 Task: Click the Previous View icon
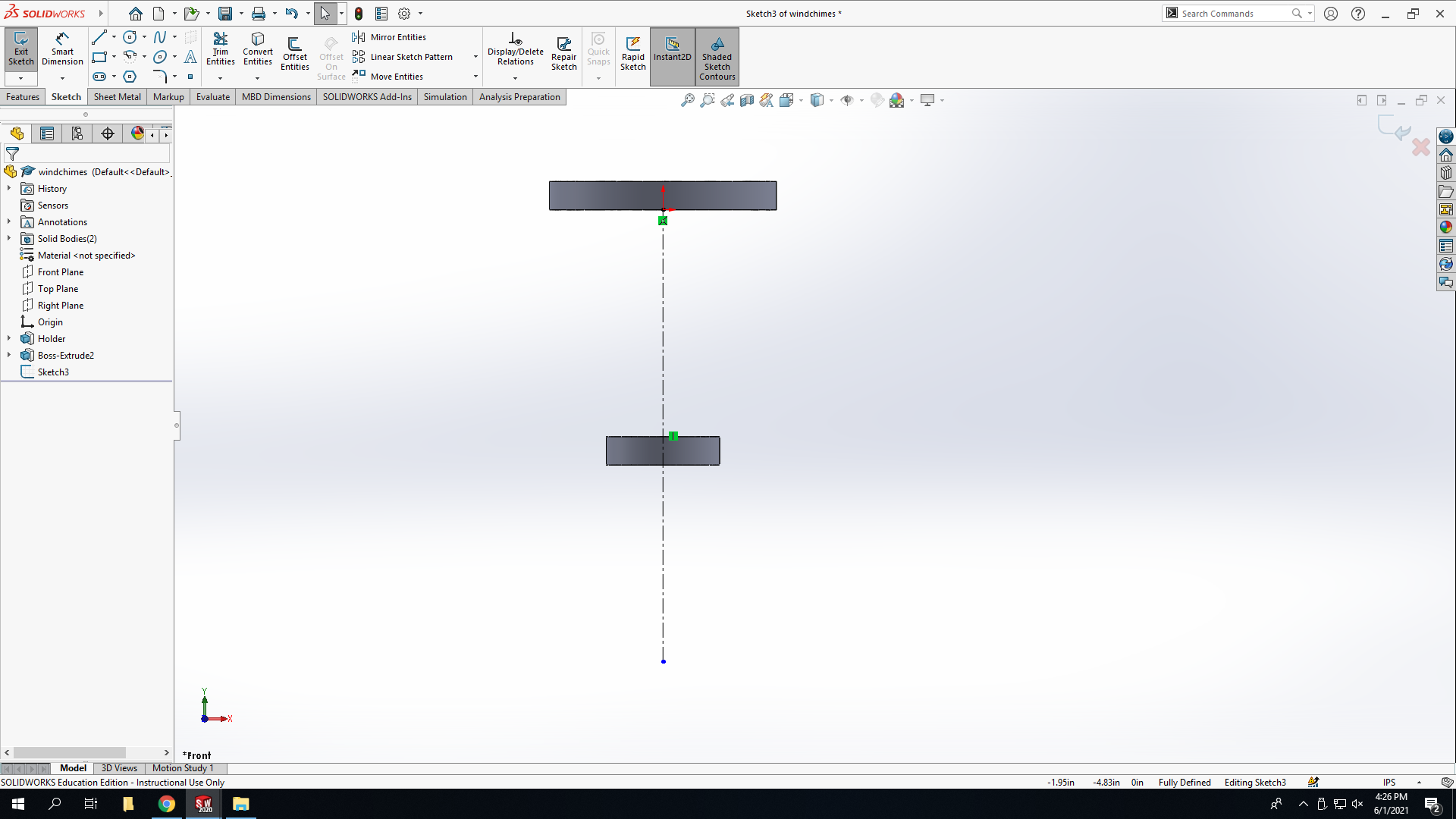tap(726, 100)
